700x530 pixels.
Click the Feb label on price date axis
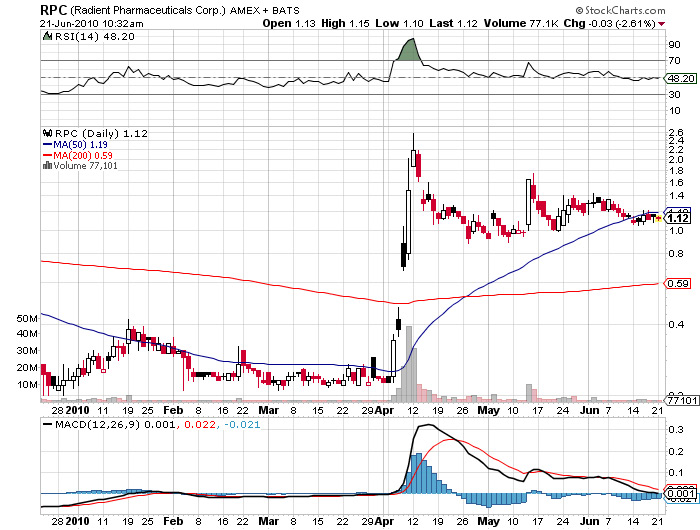click(173, 410)
